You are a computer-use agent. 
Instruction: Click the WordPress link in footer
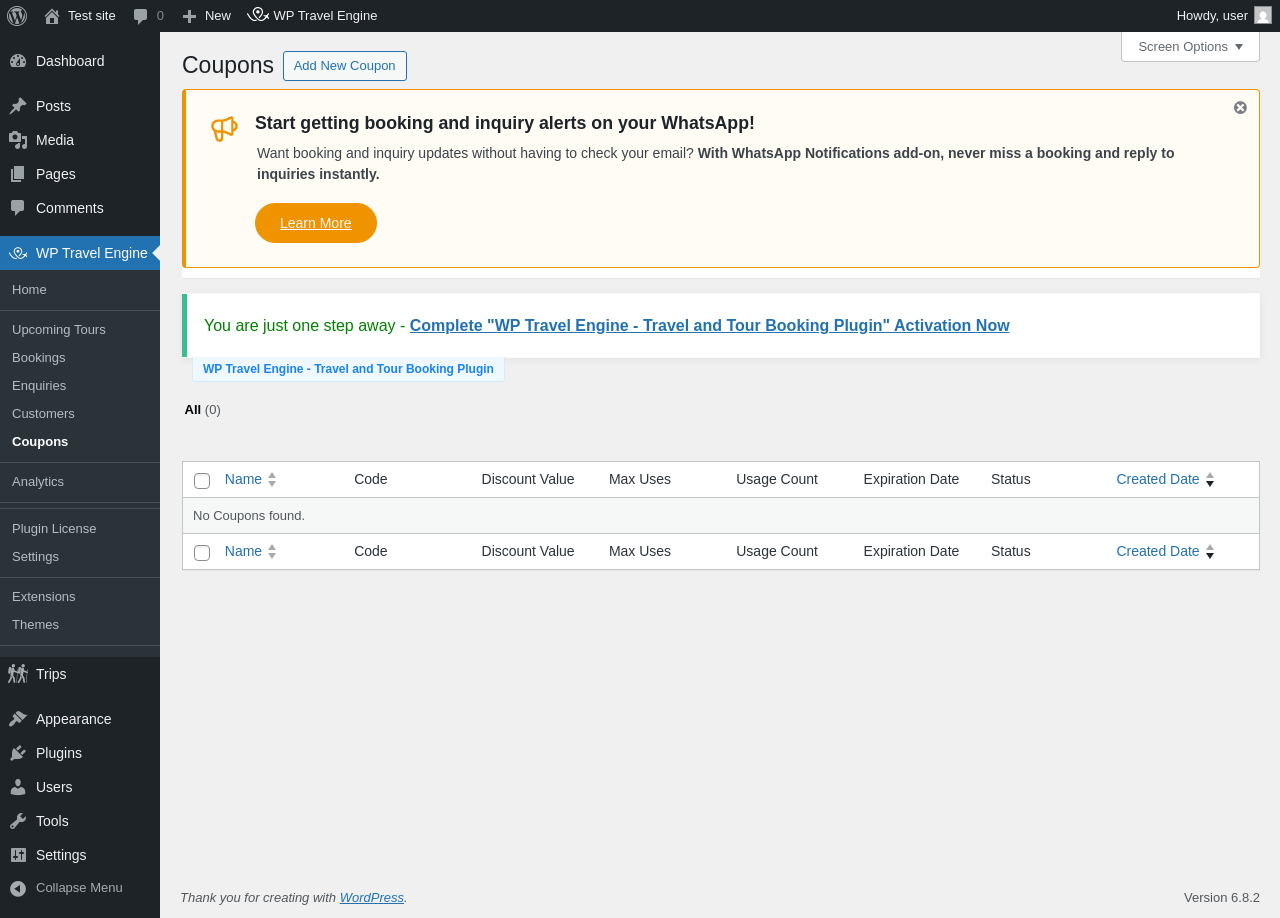pos(371,897)
